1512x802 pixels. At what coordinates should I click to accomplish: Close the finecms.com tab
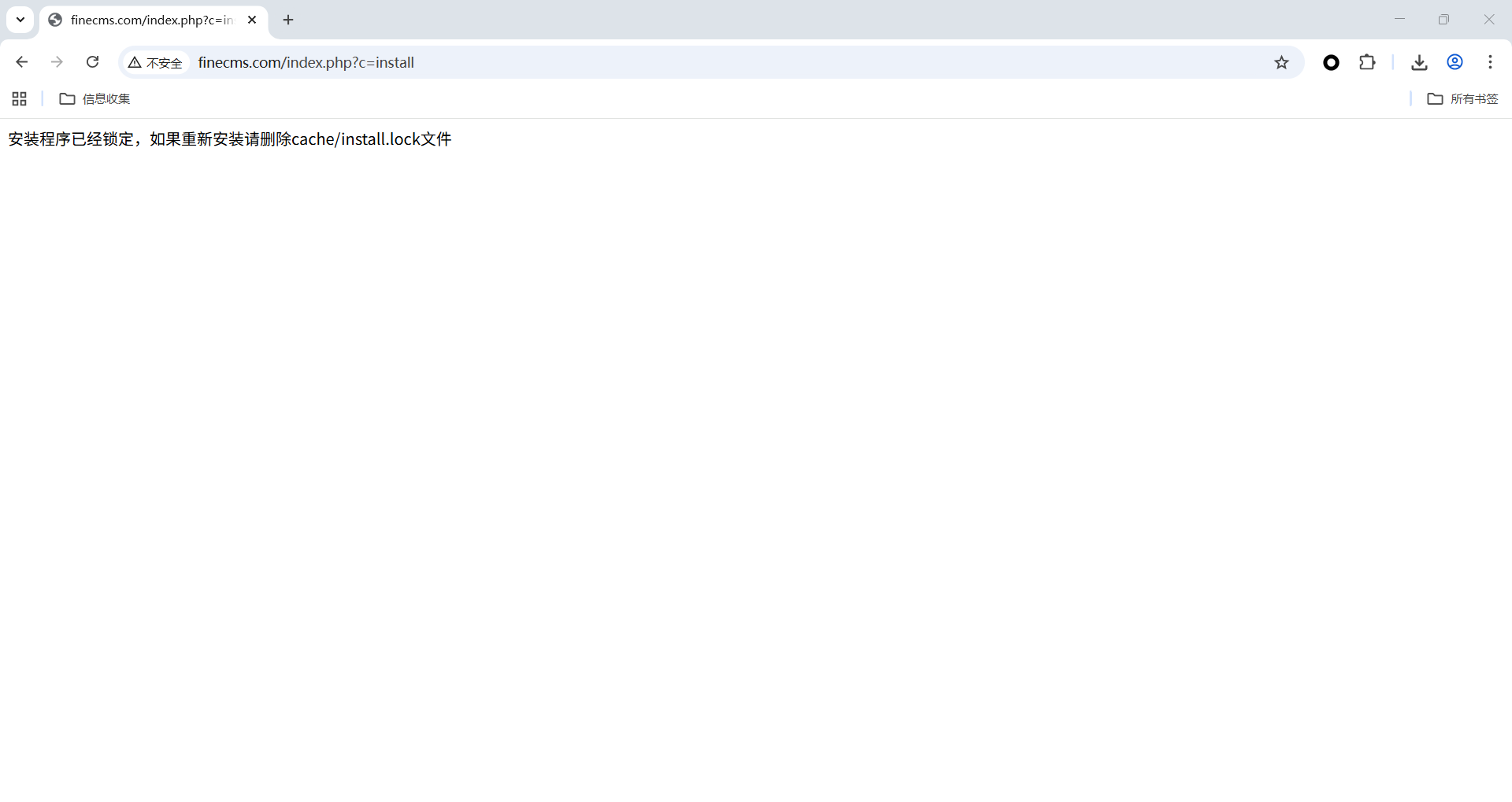click(x=252, y=20)
